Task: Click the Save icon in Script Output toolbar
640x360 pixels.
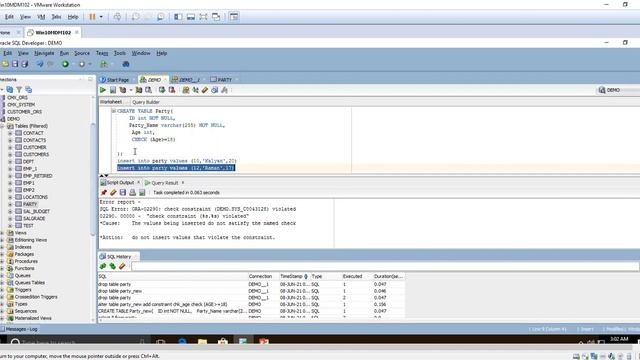Action: (x=123, y=192)
